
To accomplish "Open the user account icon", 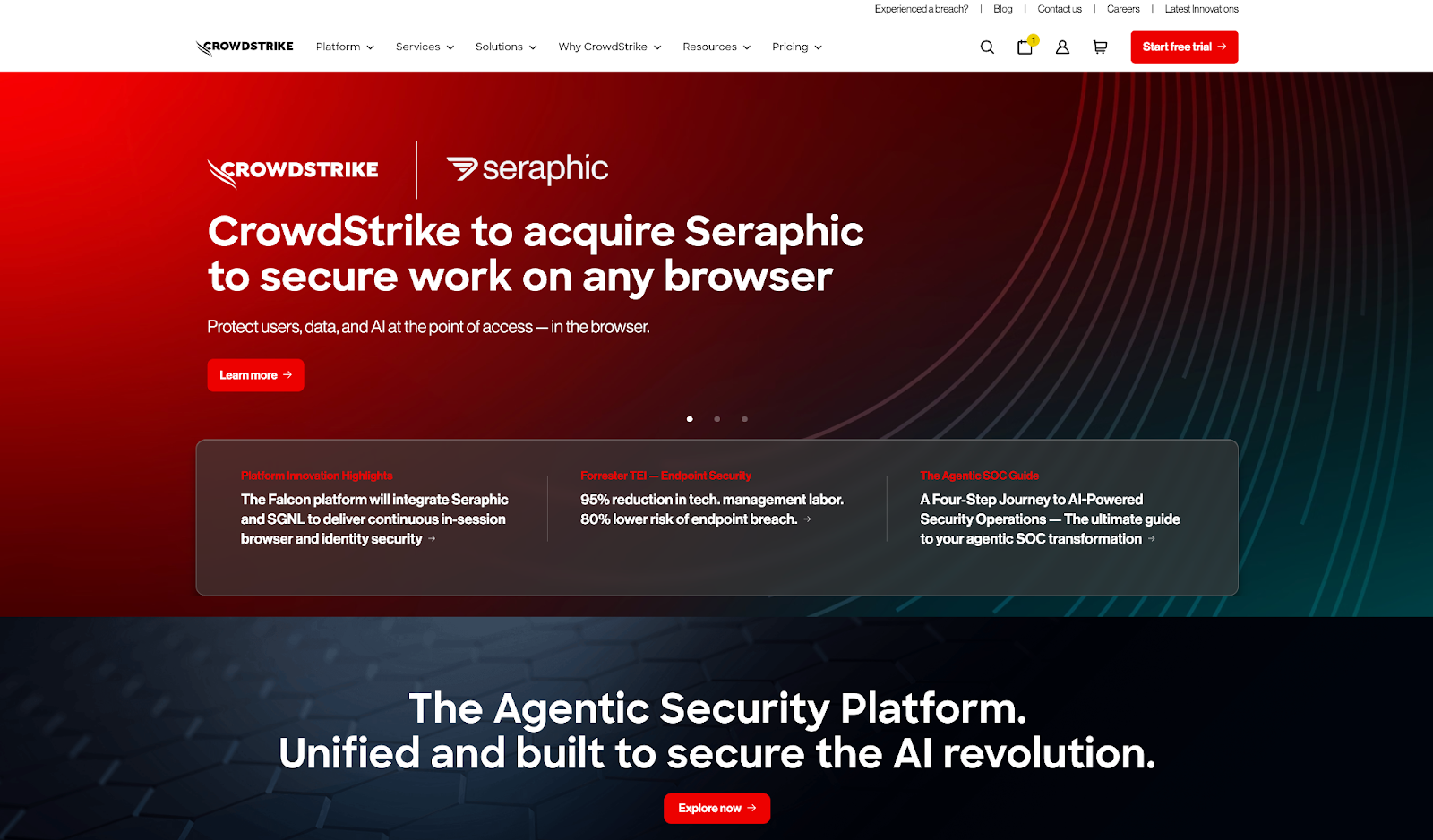I will point(1062,47).
